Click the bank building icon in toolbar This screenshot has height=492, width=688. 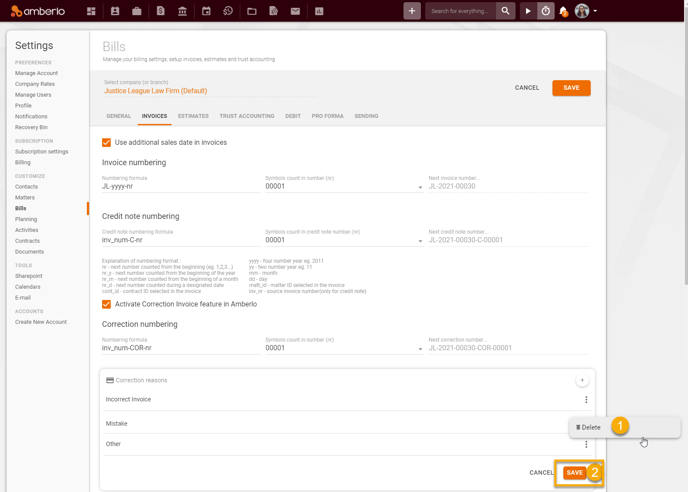(x=182, y=11)
